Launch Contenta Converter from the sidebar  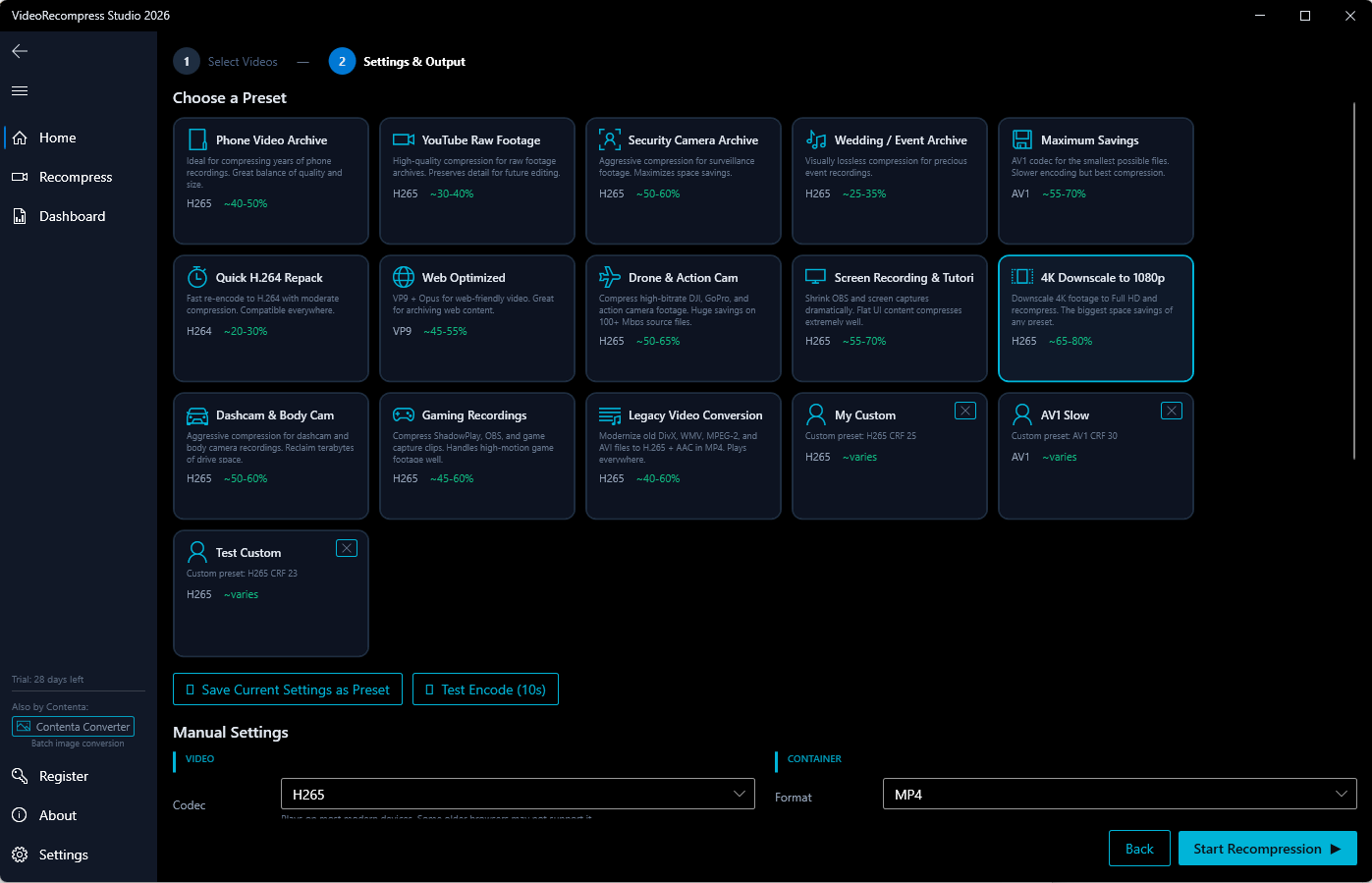pyautogui.click(x=73, y=726)
